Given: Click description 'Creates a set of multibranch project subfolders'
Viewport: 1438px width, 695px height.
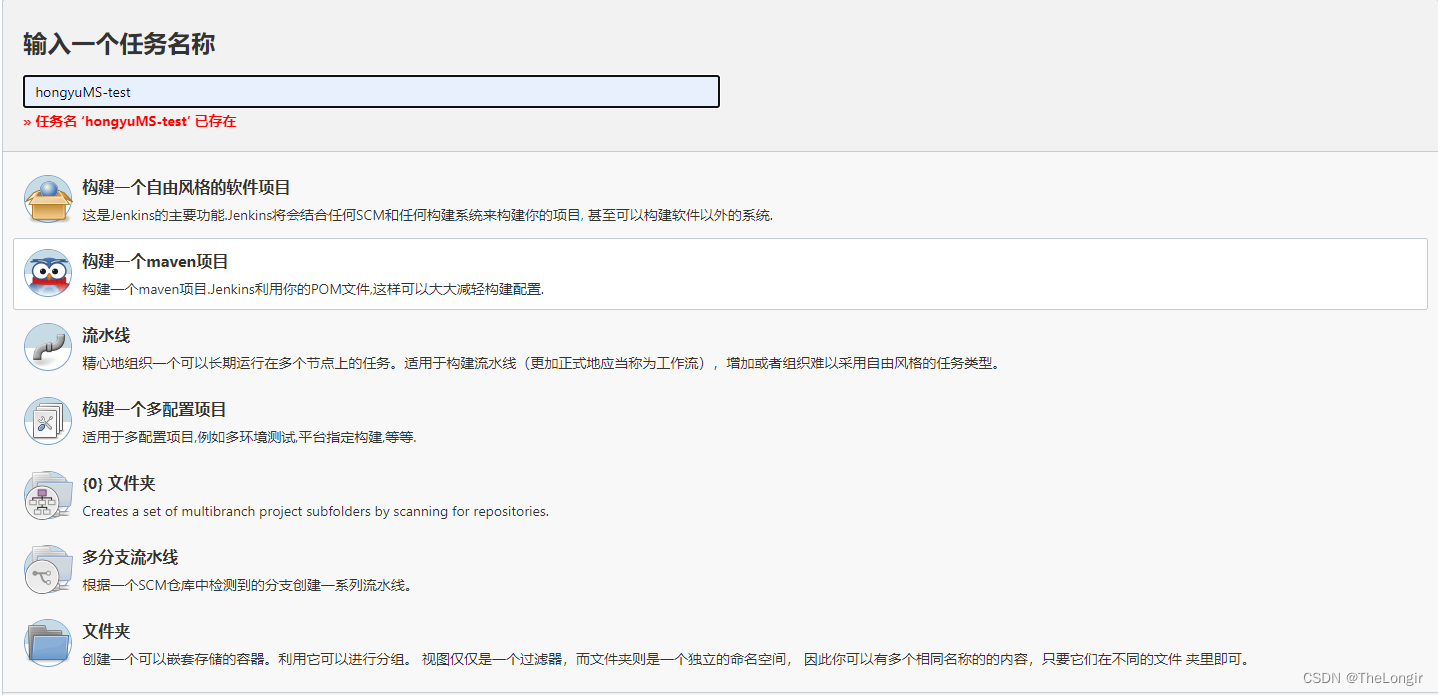Looking at the screenshot, I should click(315, 511).
